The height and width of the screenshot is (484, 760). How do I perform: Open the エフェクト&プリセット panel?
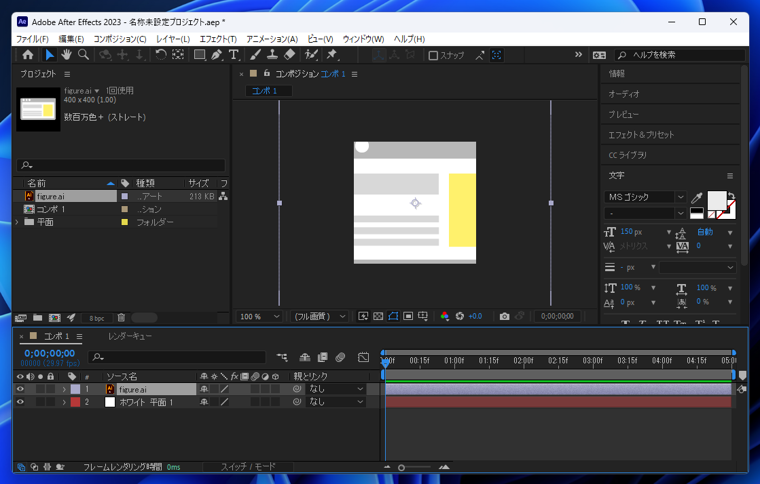[x=641, y=135]
